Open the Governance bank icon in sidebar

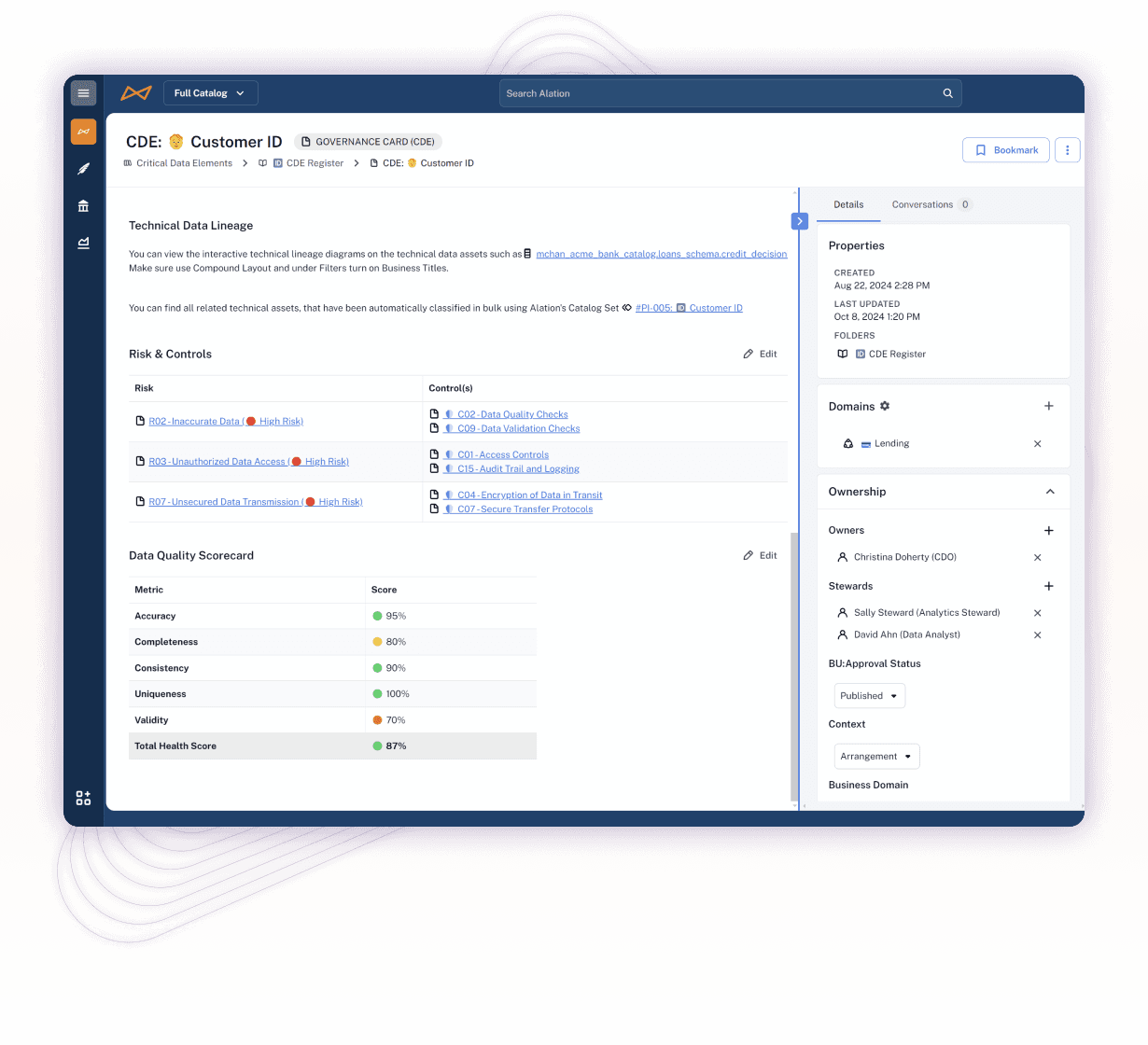pos(83,206)
